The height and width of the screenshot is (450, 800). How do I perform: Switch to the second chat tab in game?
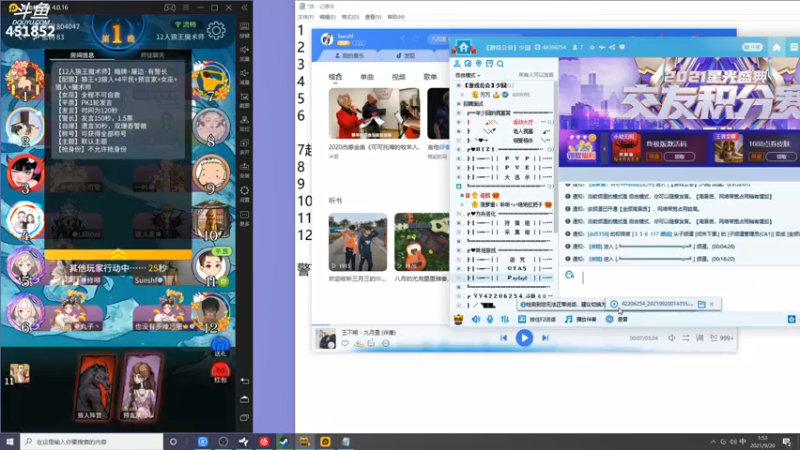153,55
